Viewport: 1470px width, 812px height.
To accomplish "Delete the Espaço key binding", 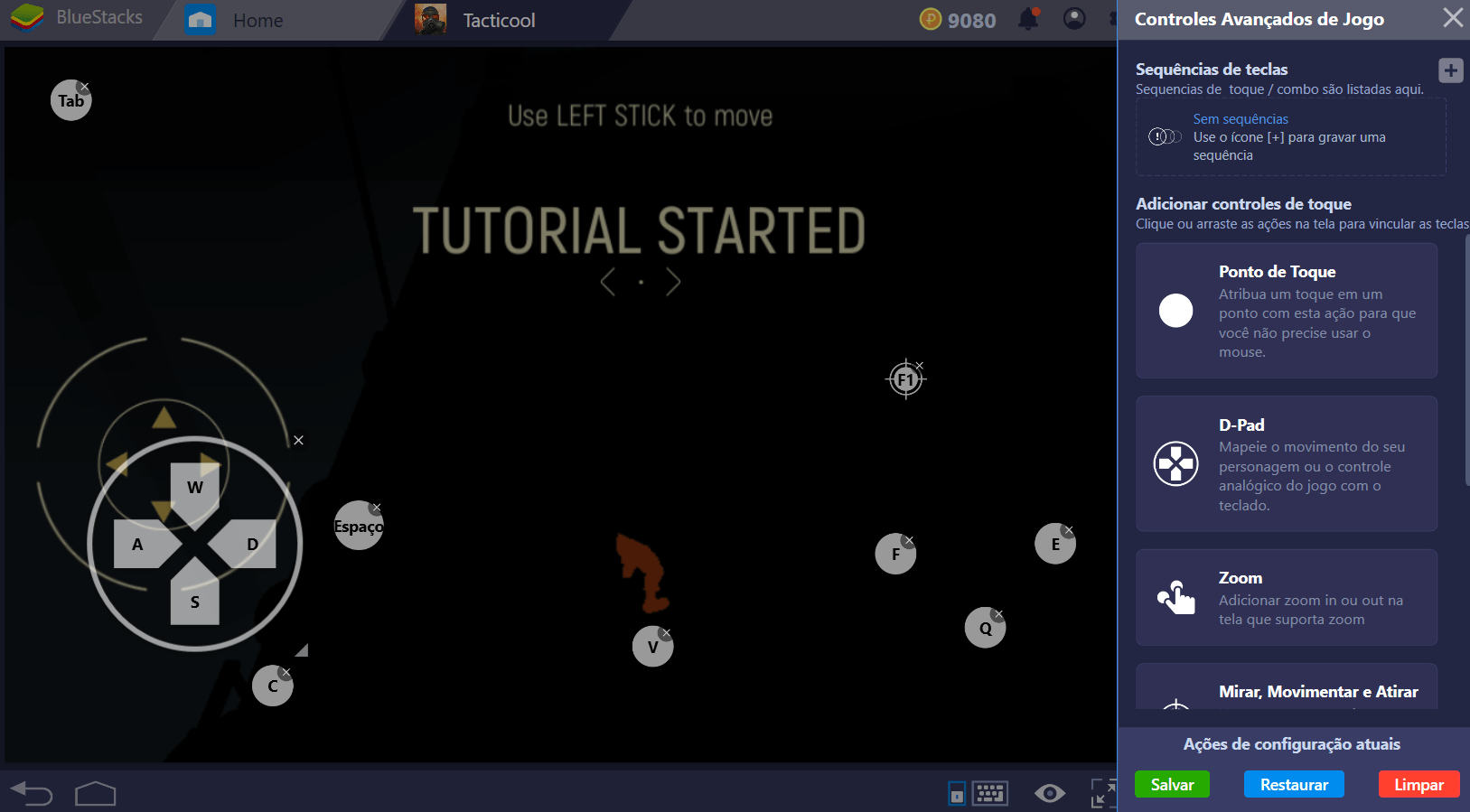I will [377, 508].
